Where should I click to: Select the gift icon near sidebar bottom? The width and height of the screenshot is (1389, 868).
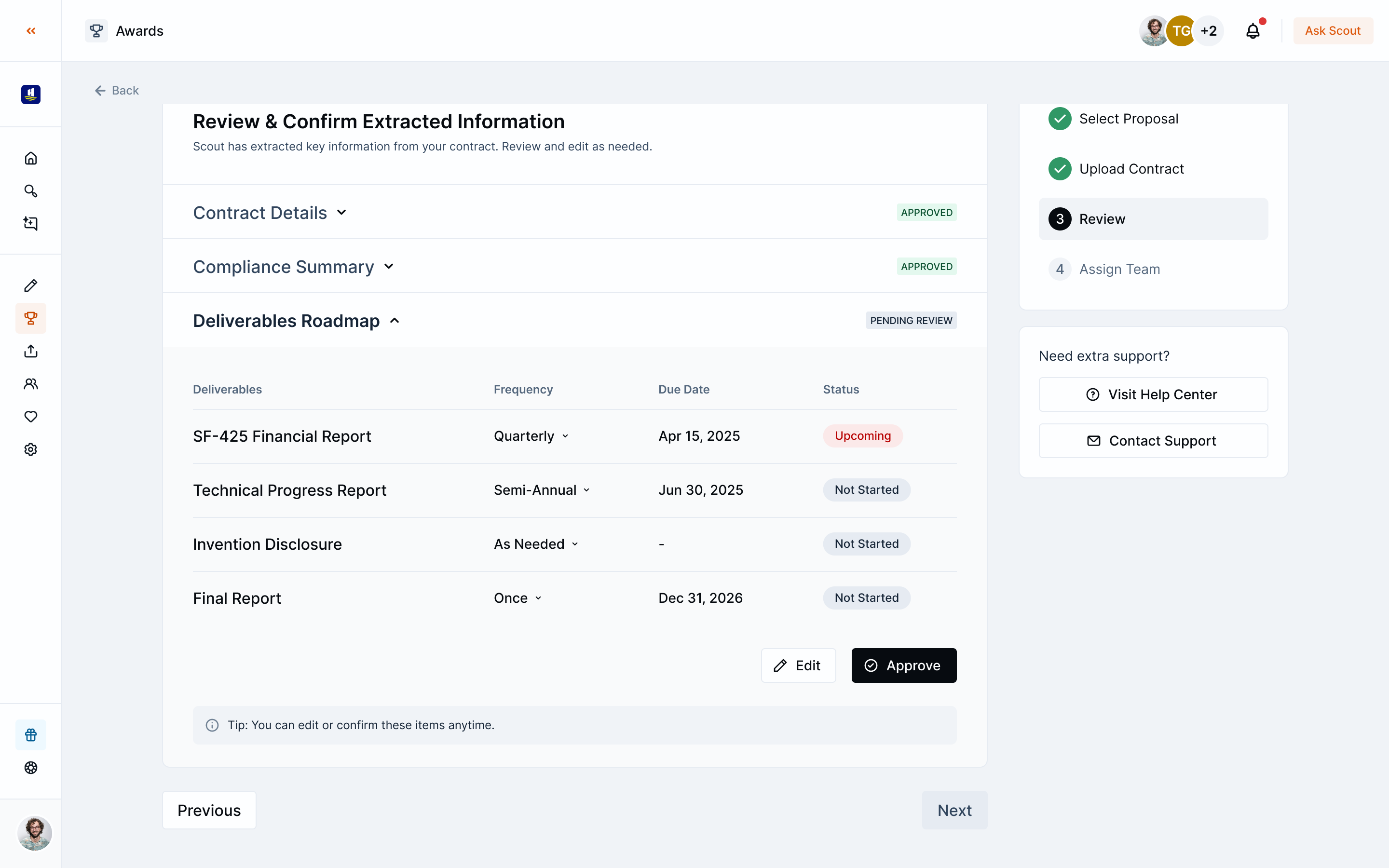(31, 735)
